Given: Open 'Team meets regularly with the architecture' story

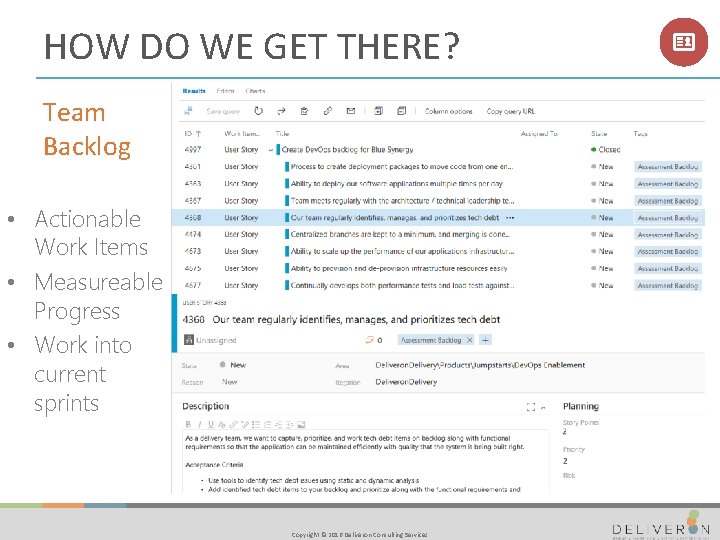Looking at the screenshot, I should coord(402,201).
